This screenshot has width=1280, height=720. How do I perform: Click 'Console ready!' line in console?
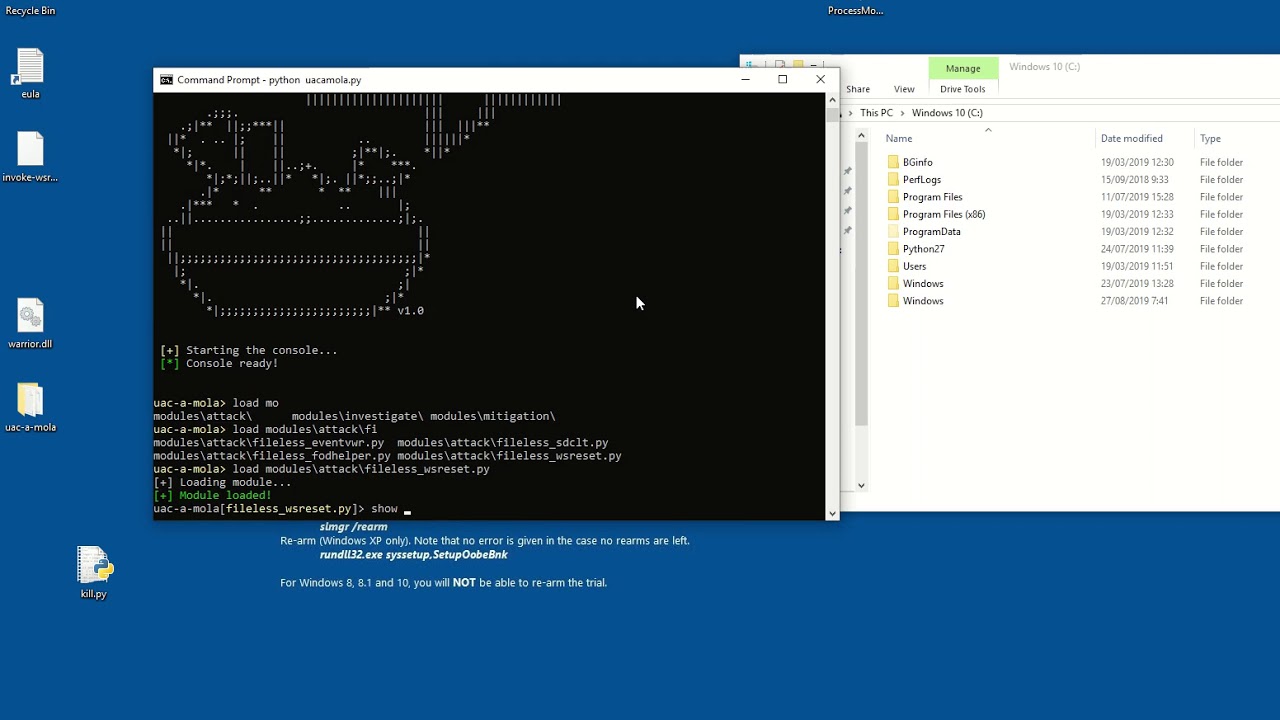(219, 364)
